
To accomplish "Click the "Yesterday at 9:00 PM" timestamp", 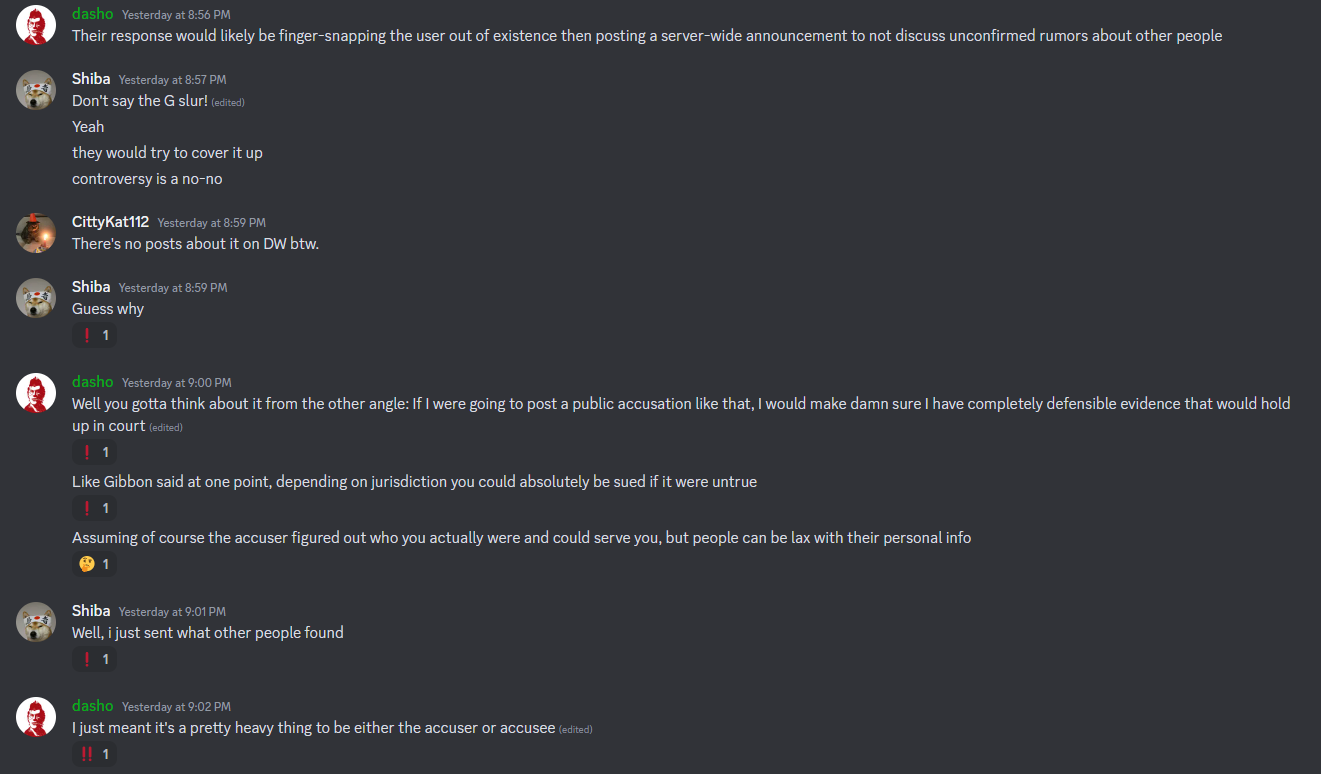I will pos(176,383).
